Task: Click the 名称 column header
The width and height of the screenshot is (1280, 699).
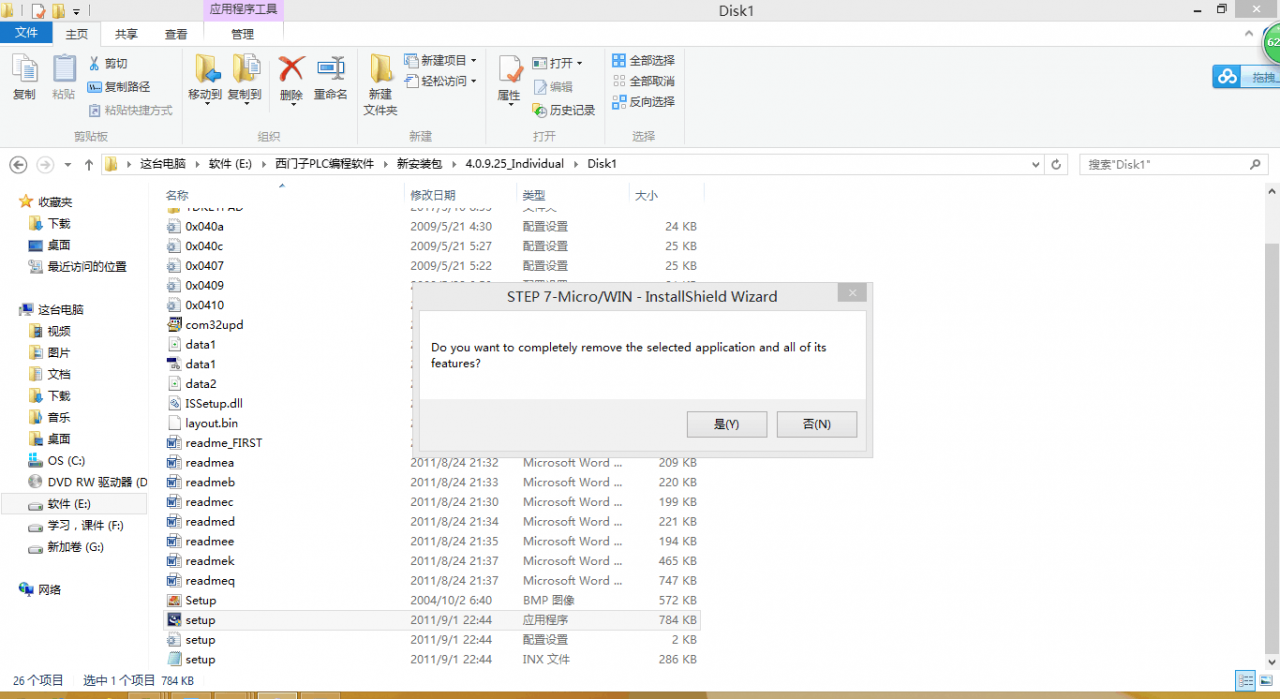Action: click(x=177, y=195)
